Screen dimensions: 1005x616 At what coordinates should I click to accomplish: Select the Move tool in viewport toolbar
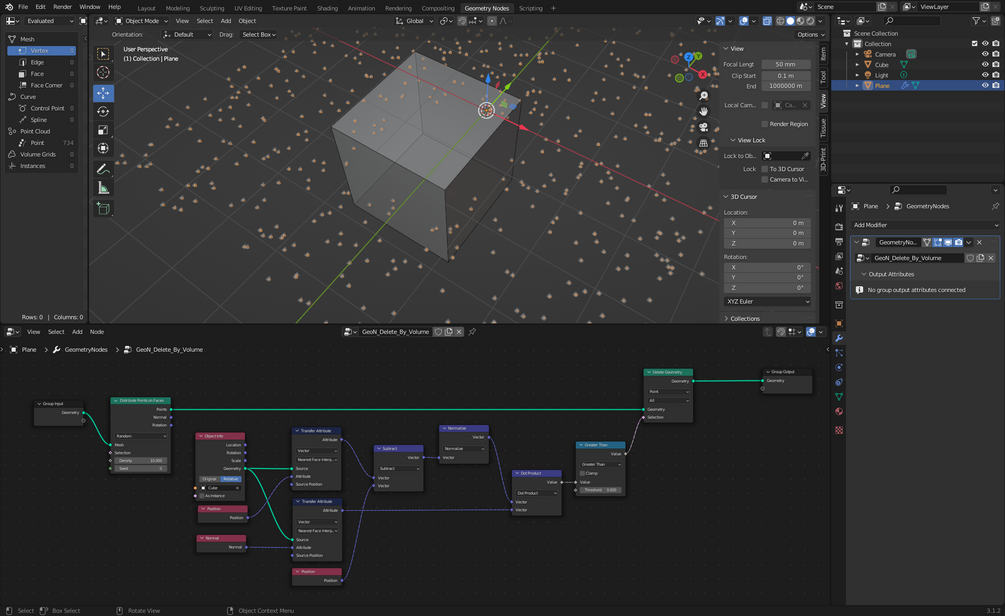point(103,93)
